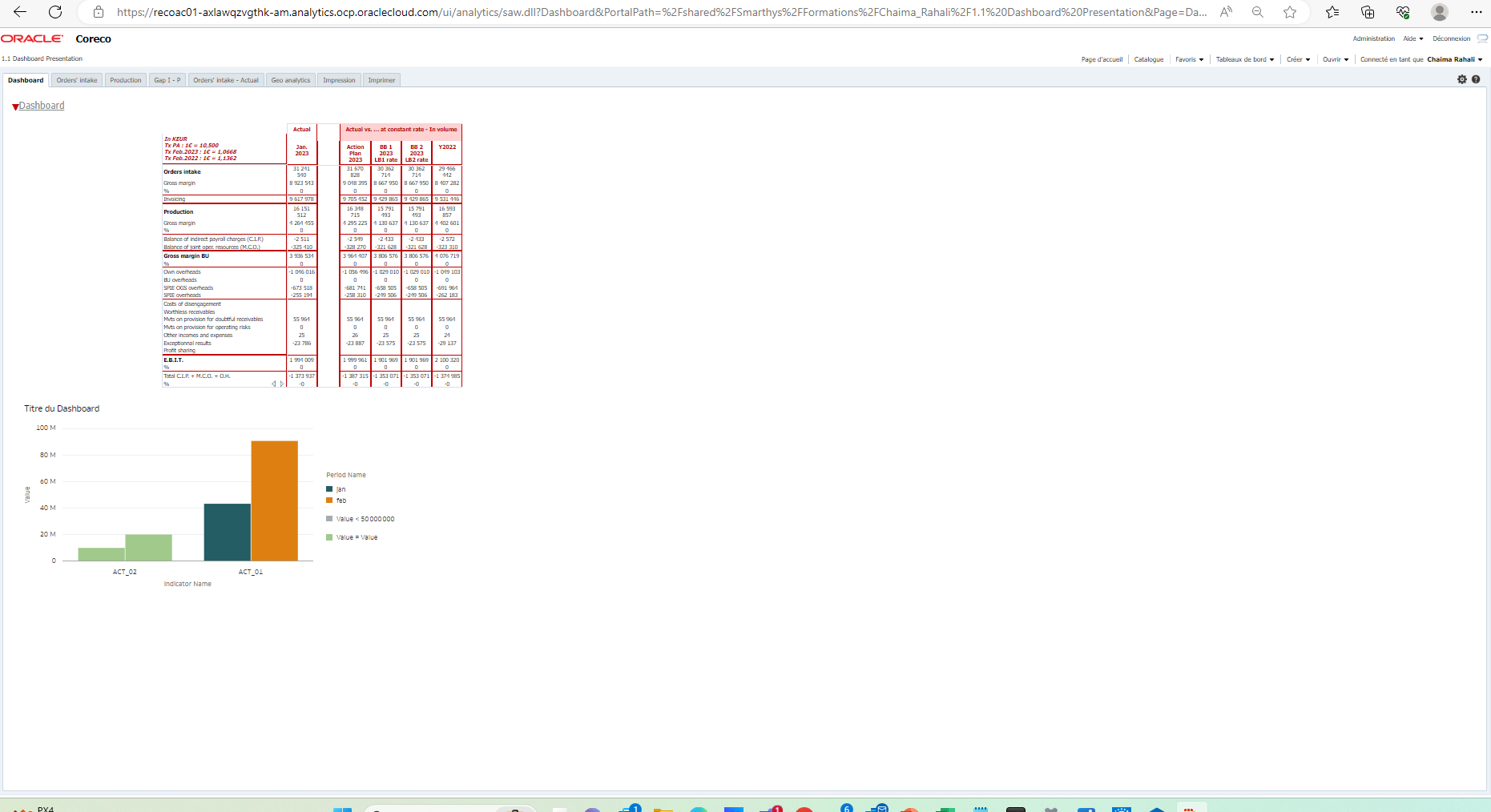The width and height of the screenshot is (1491, 812).
Task: Click the browser address bar URL
Action: click(x=662, y=12)
